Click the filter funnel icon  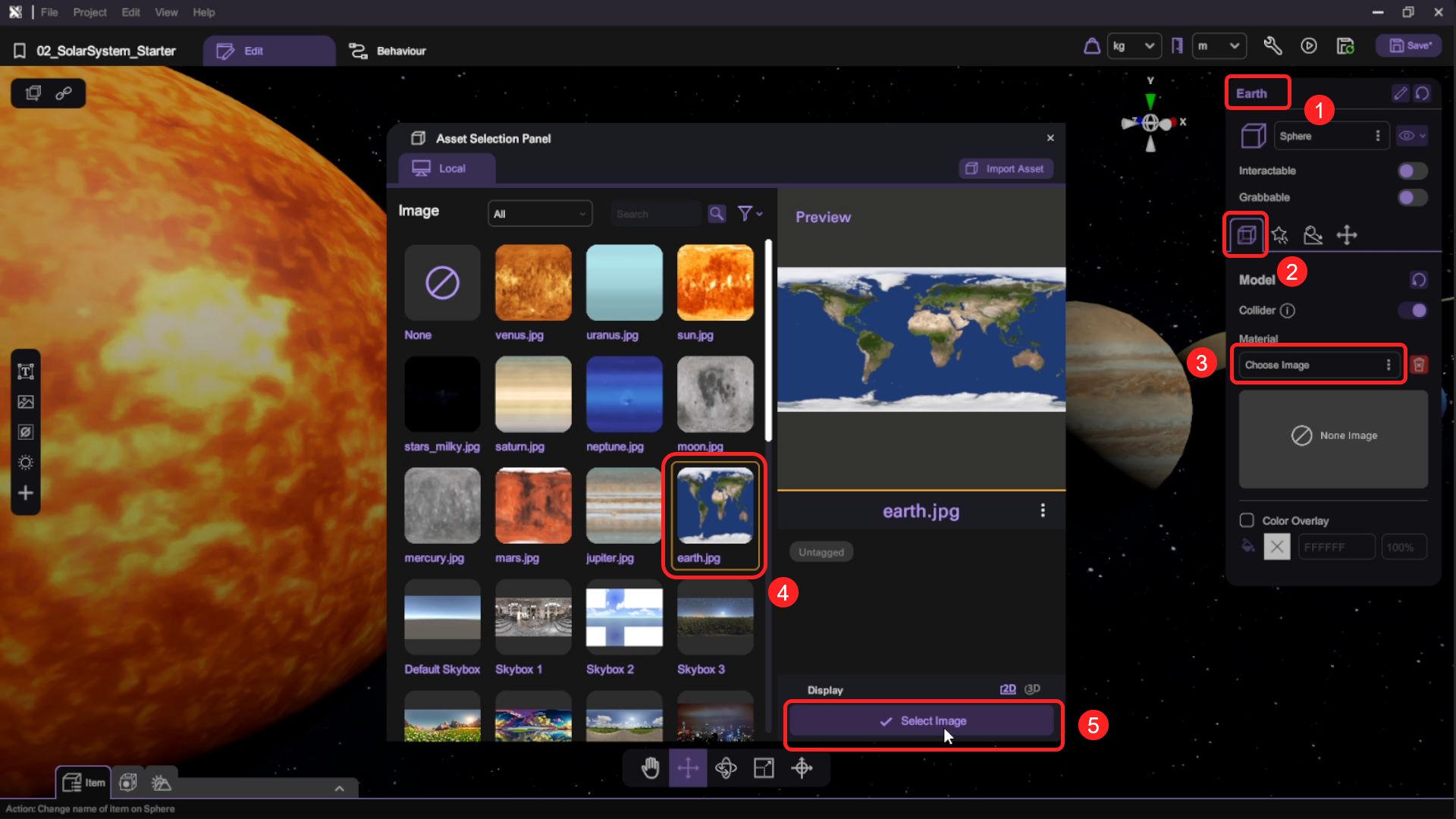[x=745, y=214]
